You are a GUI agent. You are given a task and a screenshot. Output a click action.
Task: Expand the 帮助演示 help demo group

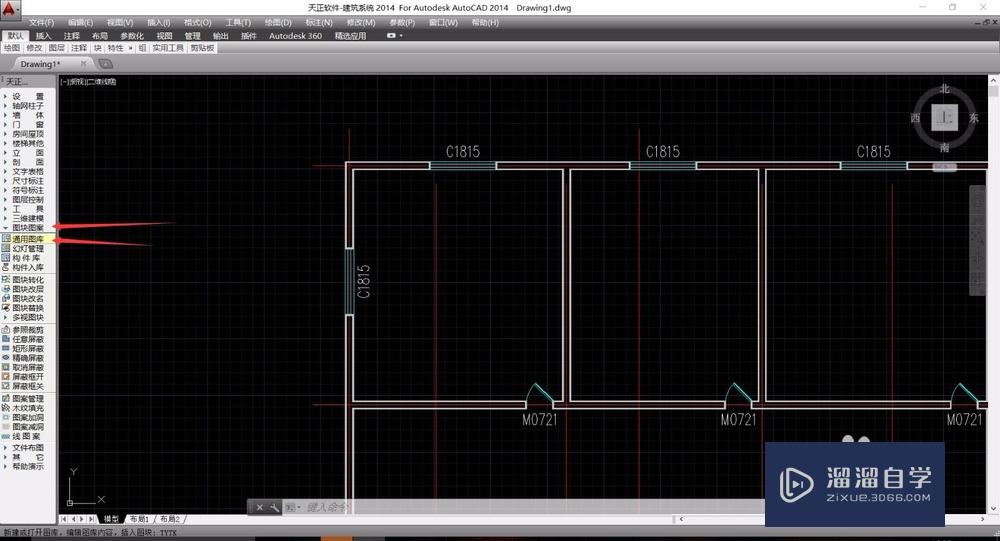point(27,466)
